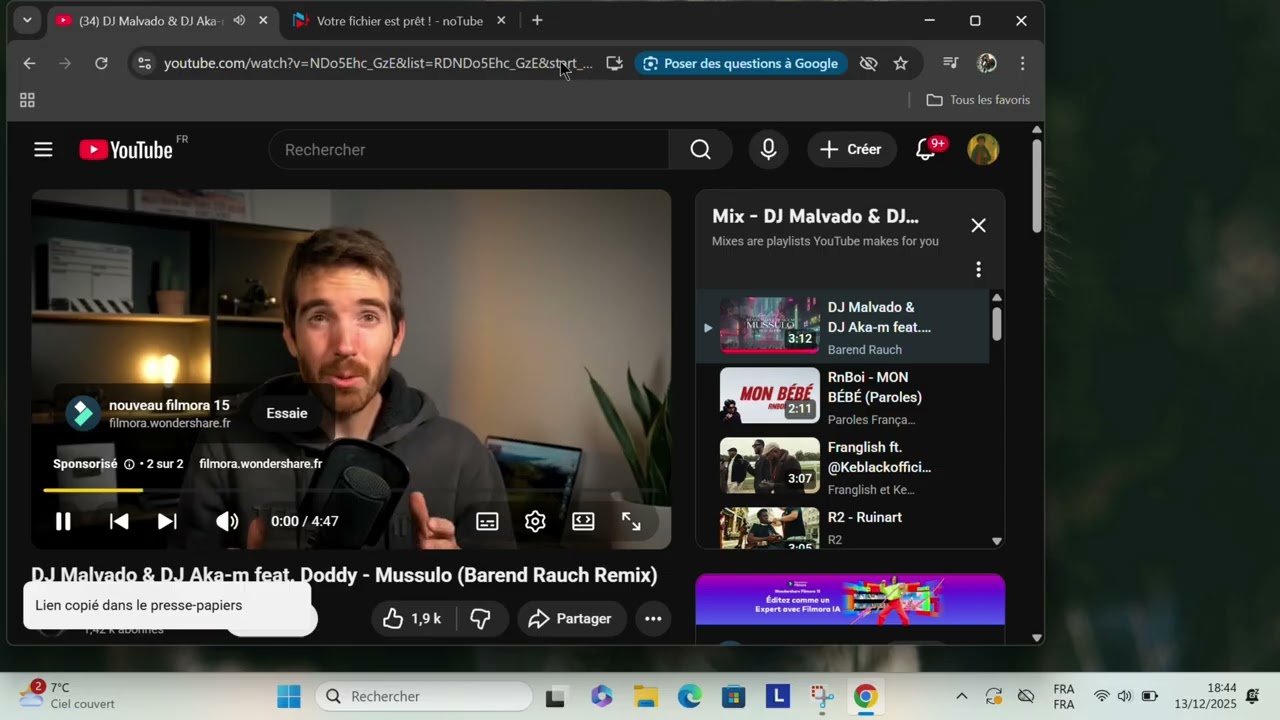Enter fullscreen mode in player

[631, 521]
